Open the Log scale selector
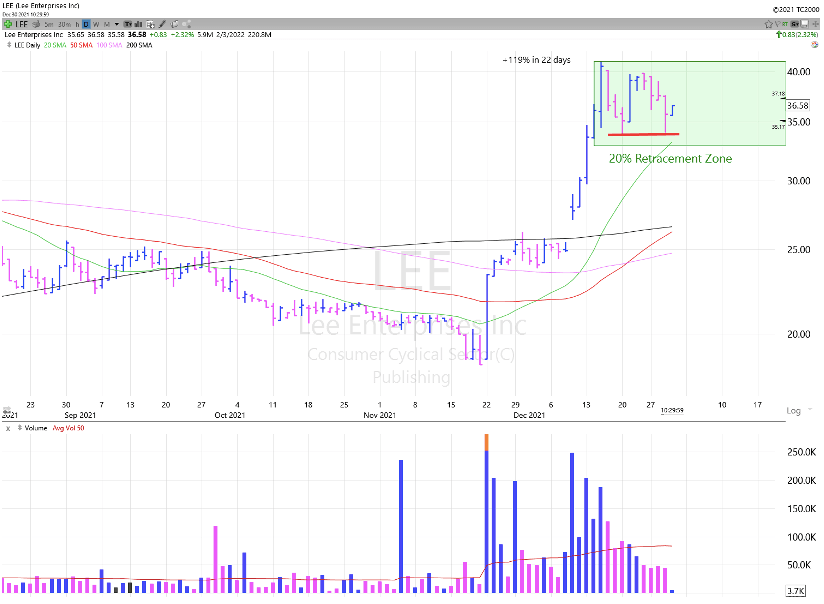 (793, 410)
